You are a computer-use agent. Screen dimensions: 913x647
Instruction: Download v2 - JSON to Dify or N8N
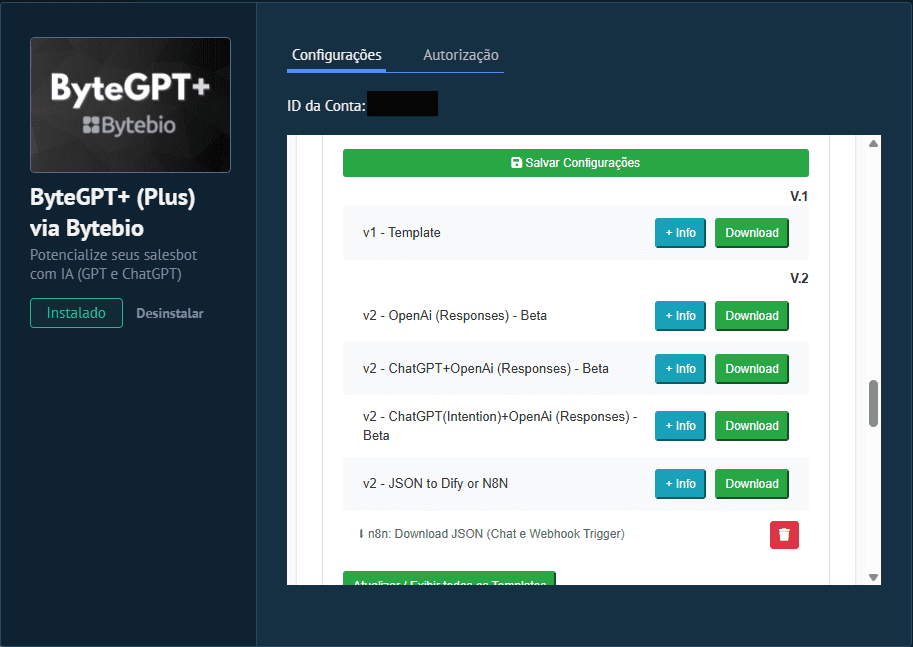[752, 484]
